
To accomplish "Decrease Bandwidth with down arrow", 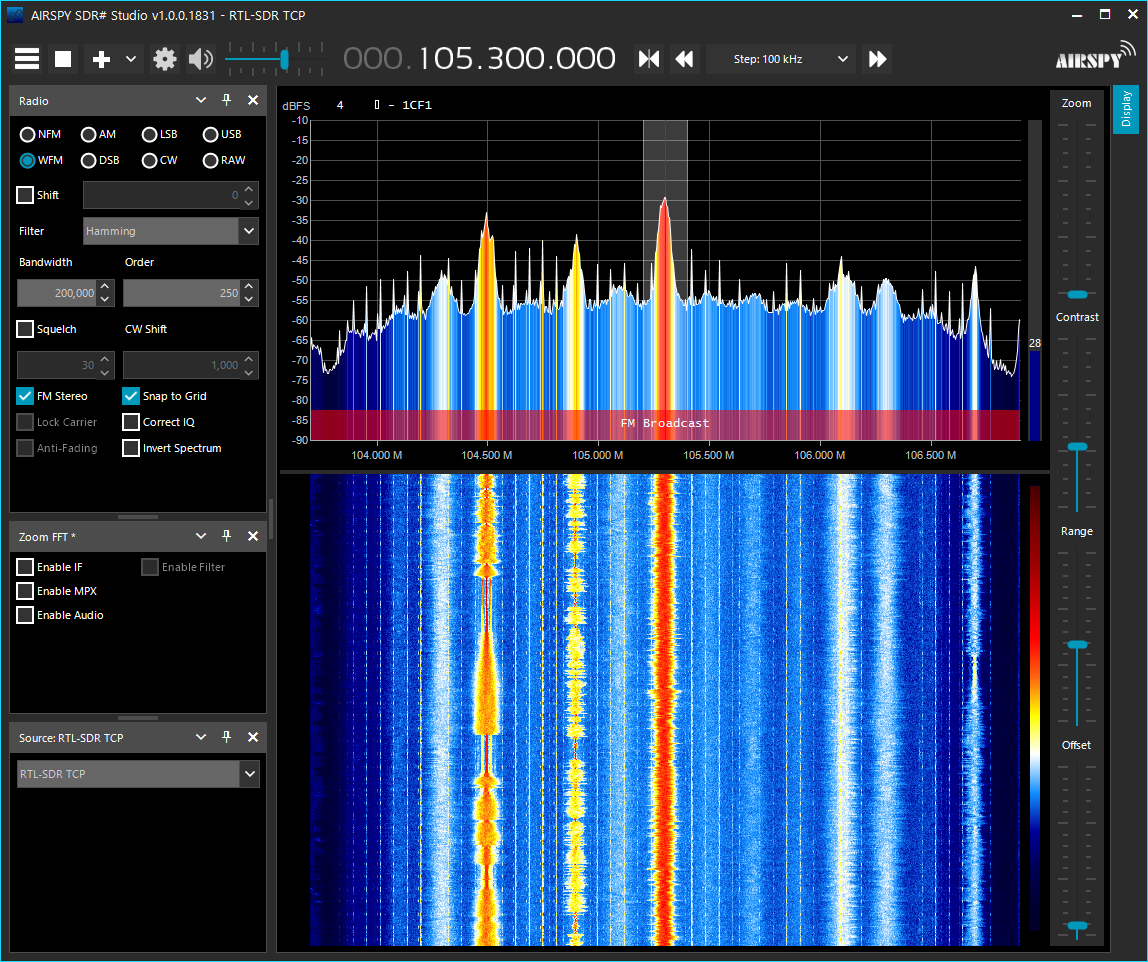I will (105, 299).
